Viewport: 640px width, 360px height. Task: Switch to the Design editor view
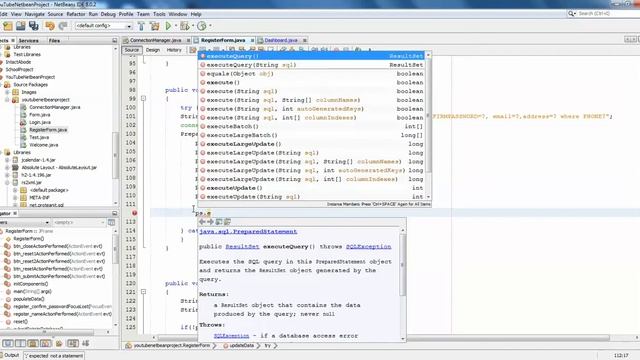(153, 50)
